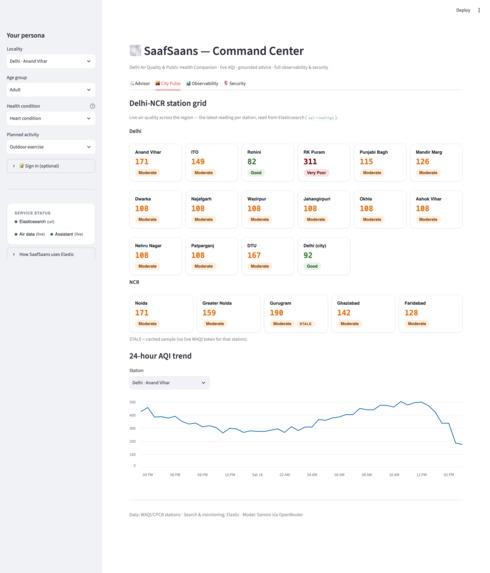The height and width of the screenshot is (573, 490).
Task: Click the Elasticsearch service status entry
Action: (34, 221)
